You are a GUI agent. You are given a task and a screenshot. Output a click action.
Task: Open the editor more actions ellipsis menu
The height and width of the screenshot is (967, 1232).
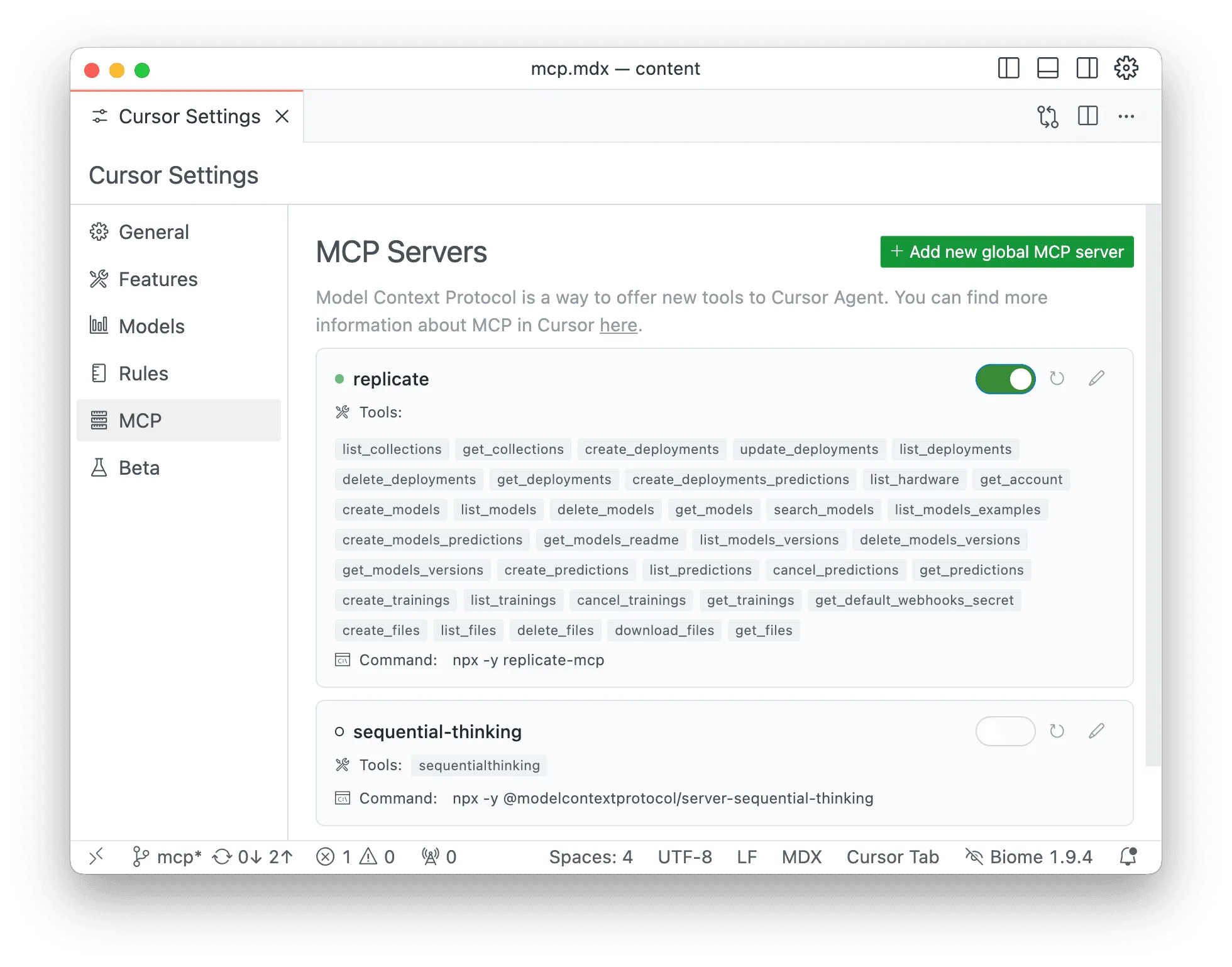point(1126,116)
